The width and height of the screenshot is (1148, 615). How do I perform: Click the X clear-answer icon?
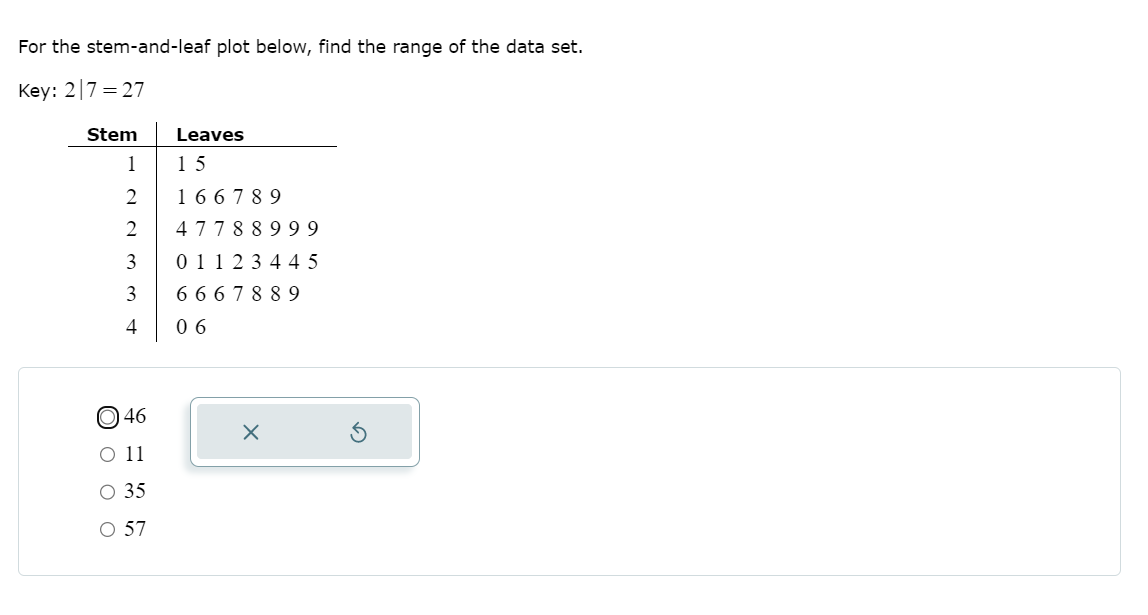[x=251, y=430]
